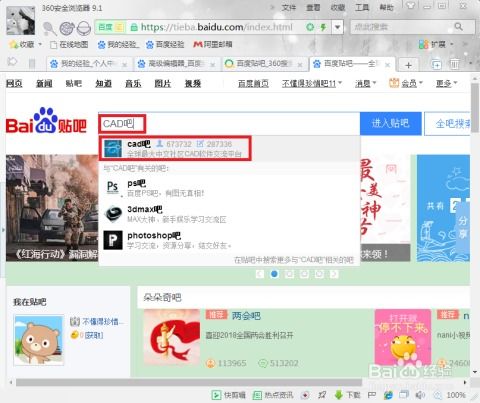Image resolution: width=480 pixels, height=403 pixels.
Task: Click the 两会吧 red emblem image
Action: (x=172, y=337)
